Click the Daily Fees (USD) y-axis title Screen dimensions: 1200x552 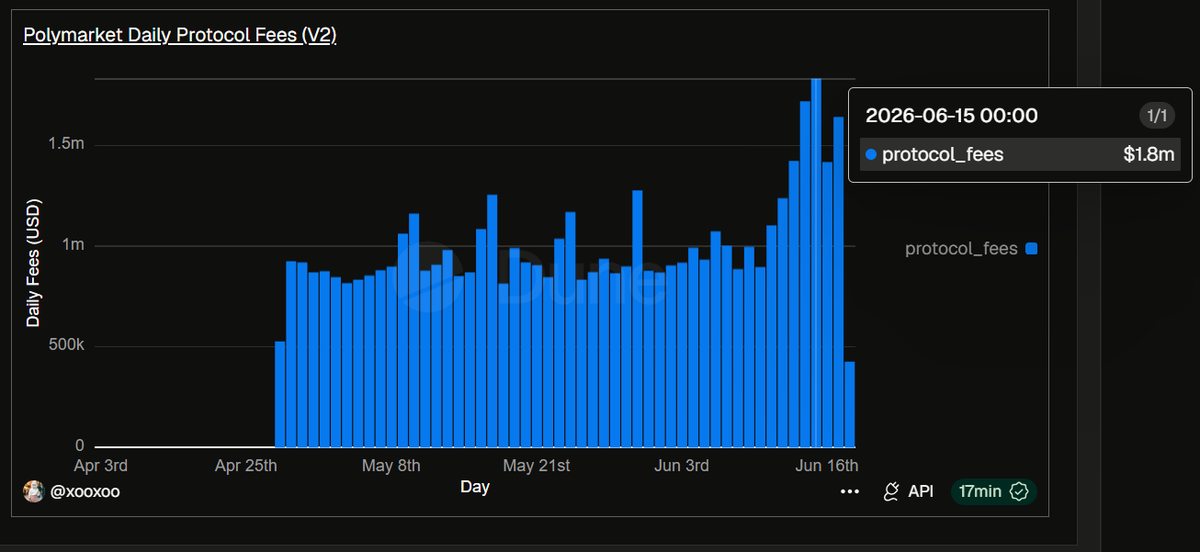33,262
